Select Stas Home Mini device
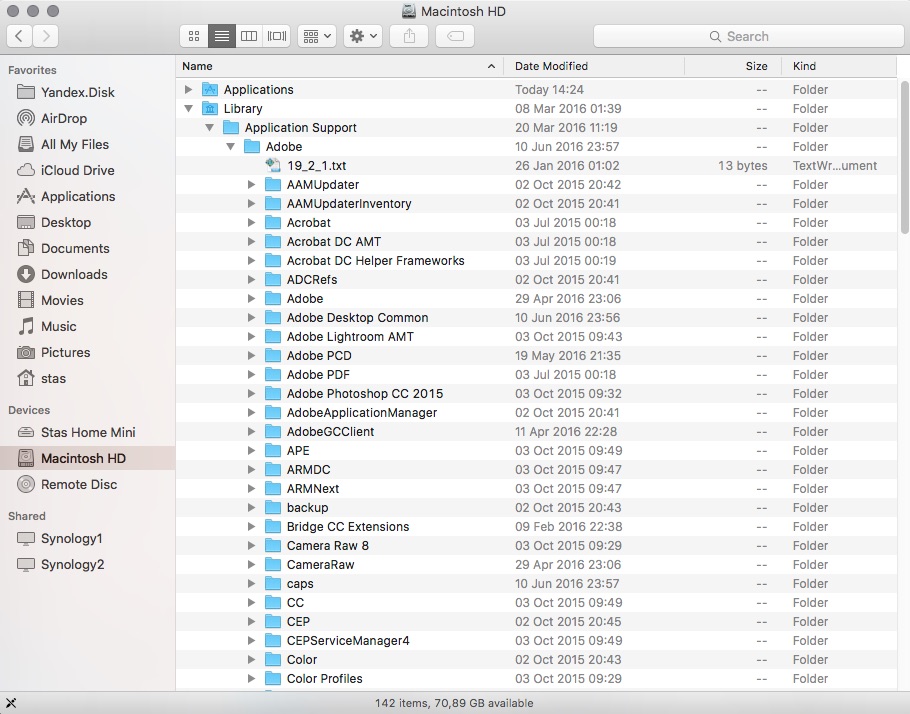The height and width of the screenshot is (714, 910). pos(88,432)
